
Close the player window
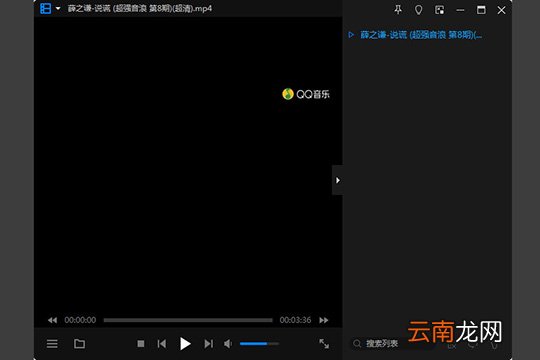(501, 10)
